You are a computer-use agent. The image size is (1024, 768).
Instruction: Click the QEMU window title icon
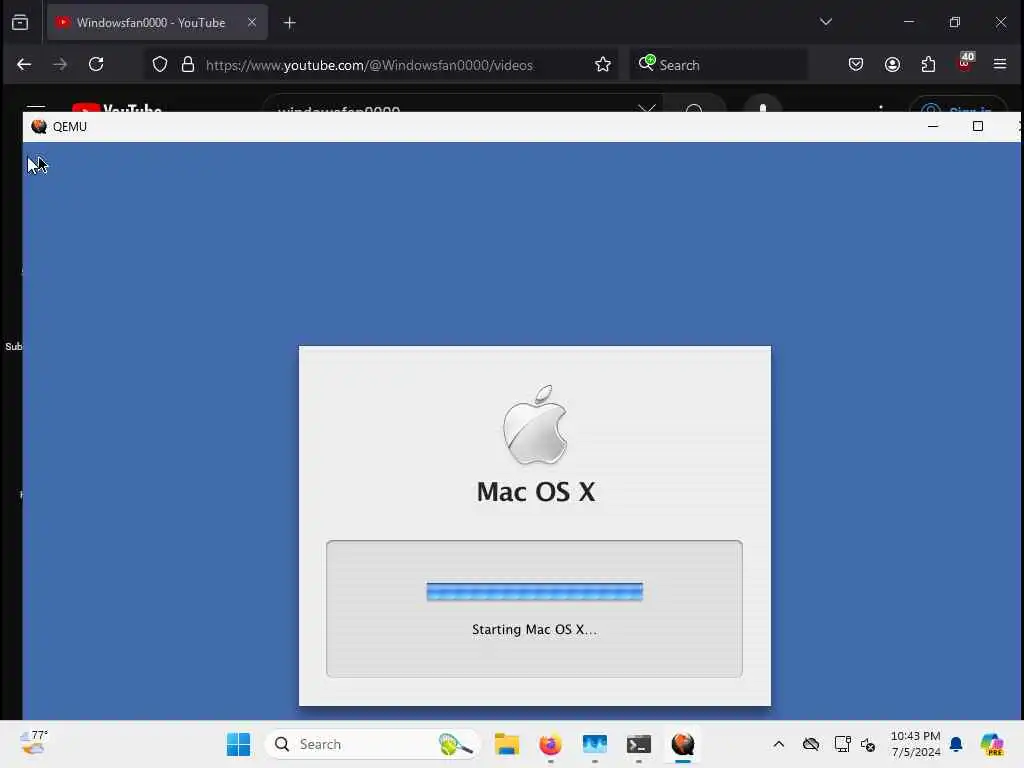pos(39,127)
